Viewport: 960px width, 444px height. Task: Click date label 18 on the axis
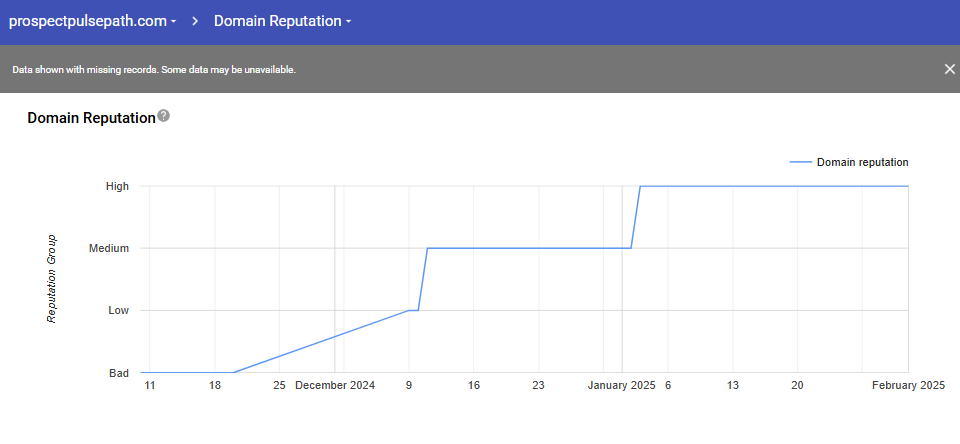(x=215, y=385)
